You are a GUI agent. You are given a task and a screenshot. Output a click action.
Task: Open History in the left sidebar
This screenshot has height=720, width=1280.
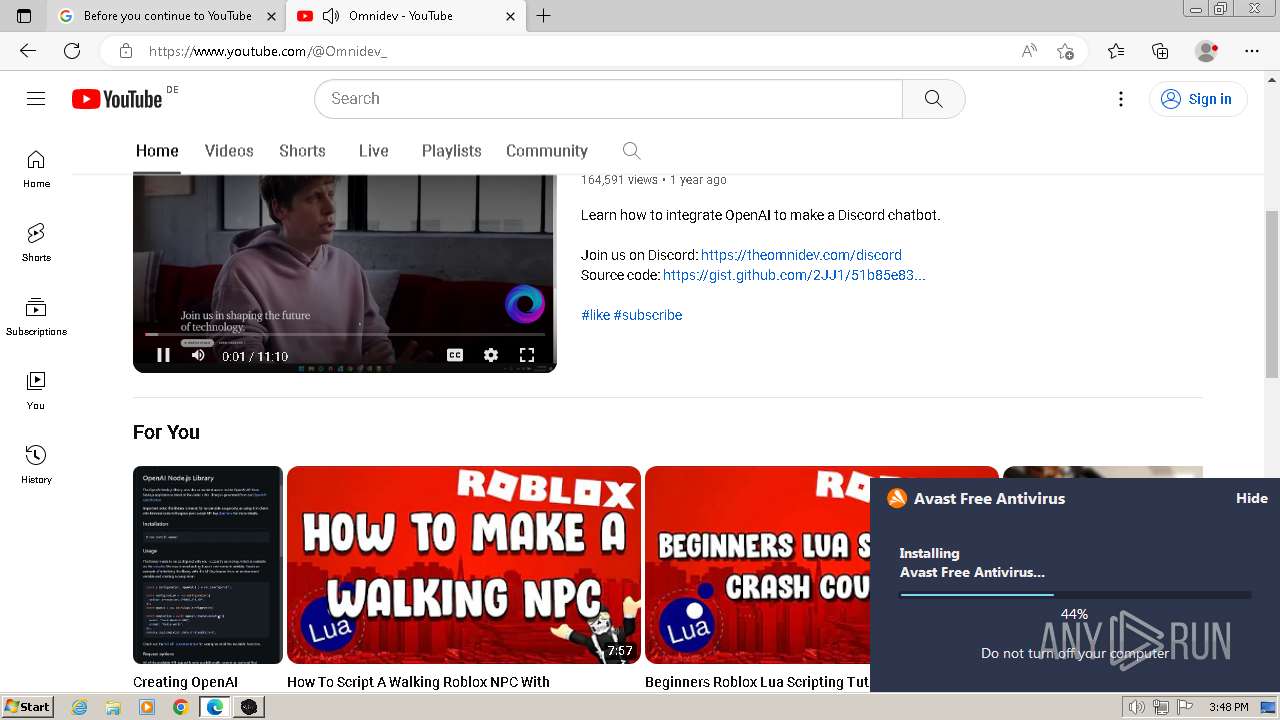coord(36,465)
